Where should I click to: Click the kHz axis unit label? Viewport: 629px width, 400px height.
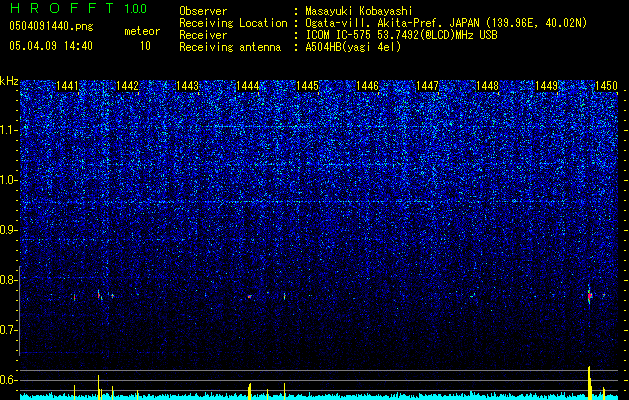[9, 81]
